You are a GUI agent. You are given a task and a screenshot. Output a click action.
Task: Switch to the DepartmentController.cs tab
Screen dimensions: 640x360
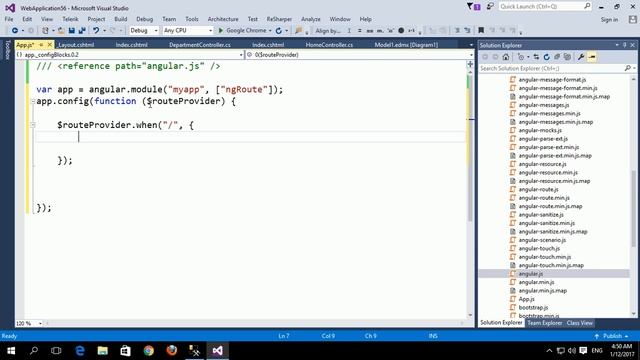[x=200, y=45]
